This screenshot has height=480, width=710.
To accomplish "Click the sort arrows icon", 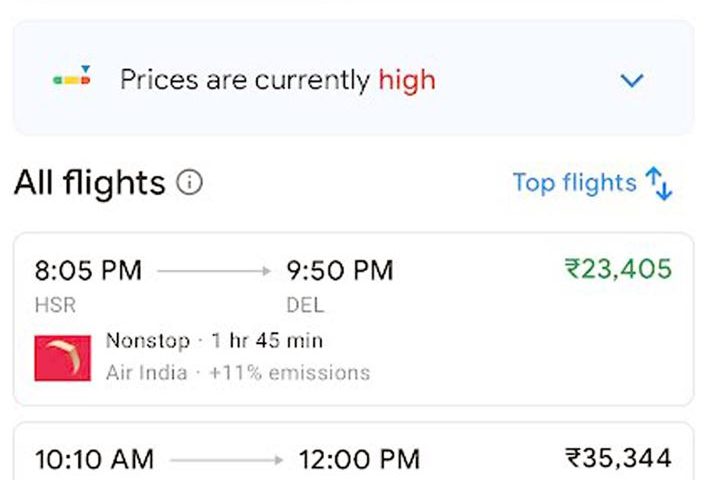I will point(660,184).
